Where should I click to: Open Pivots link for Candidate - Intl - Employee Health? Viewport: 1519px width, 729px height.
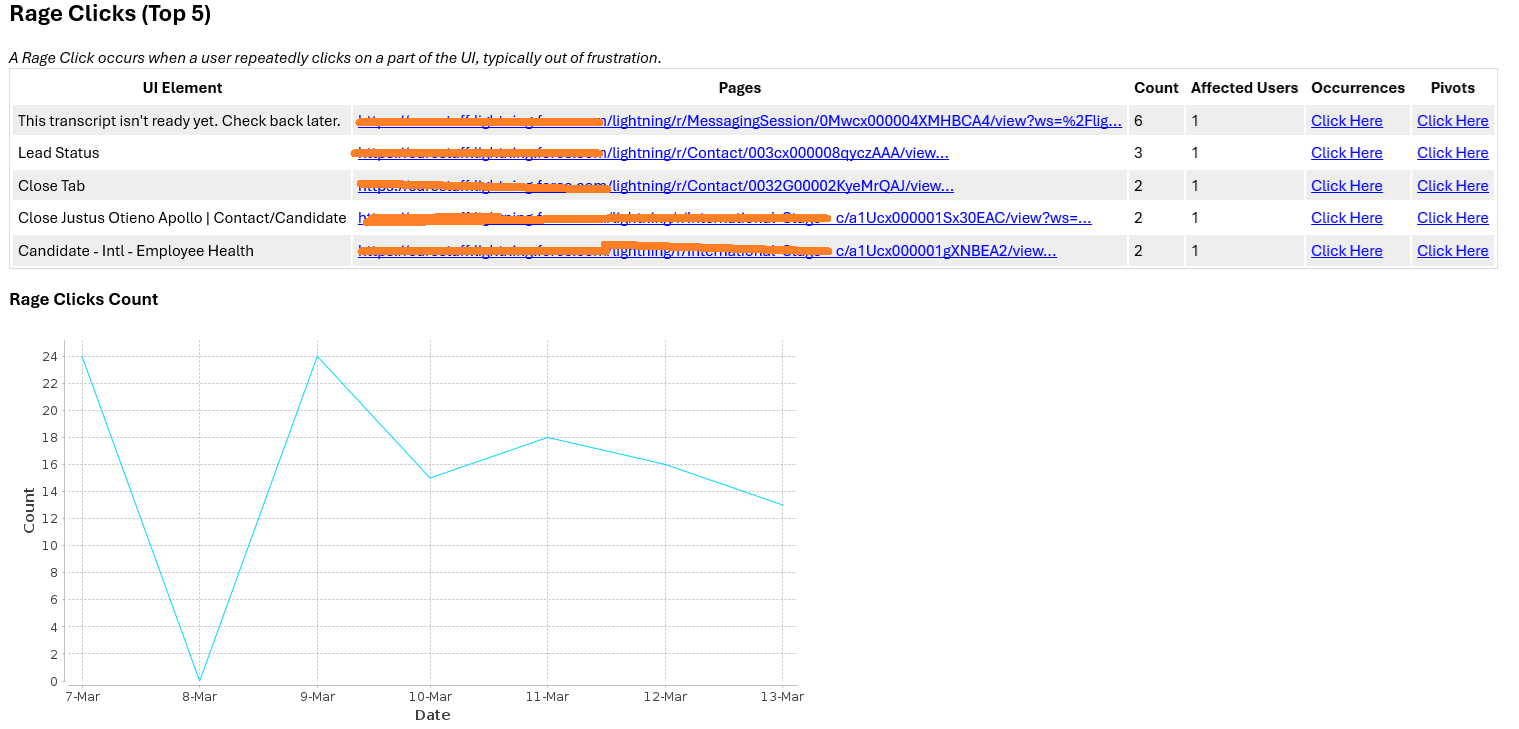[x=1452, y=251]
